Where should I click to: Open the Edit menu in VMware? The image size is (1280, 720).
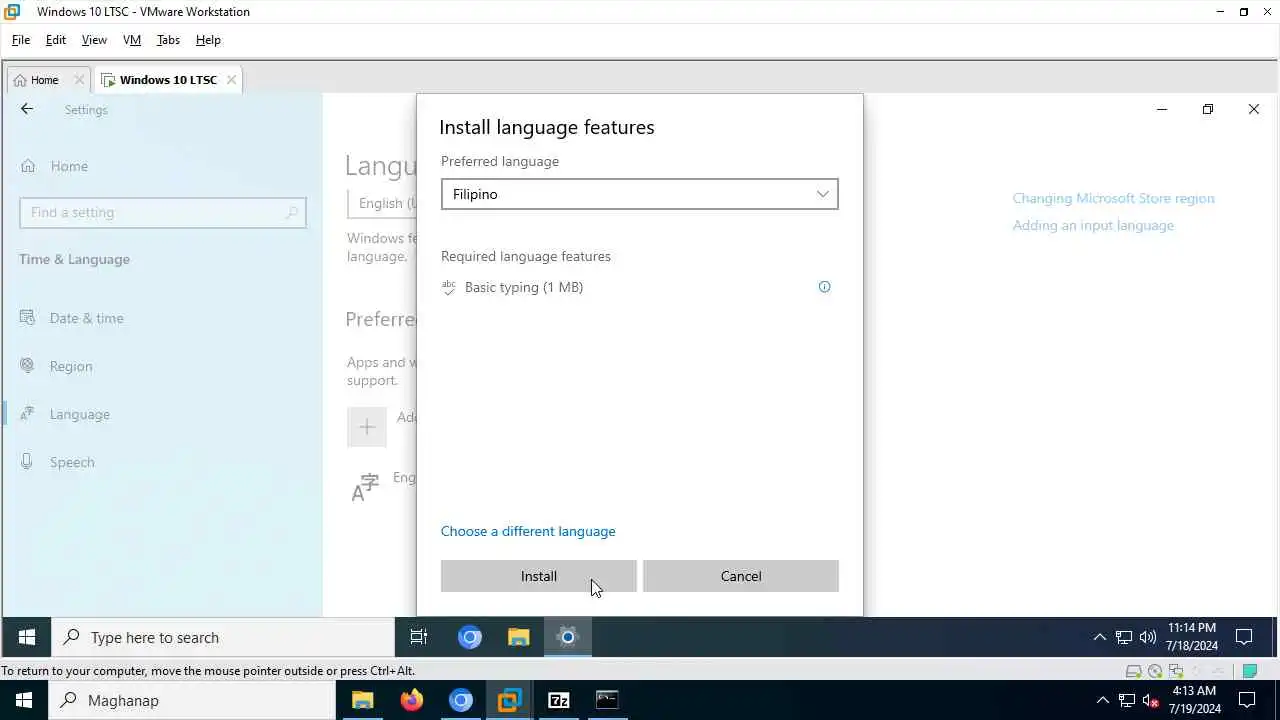[56, 40]
